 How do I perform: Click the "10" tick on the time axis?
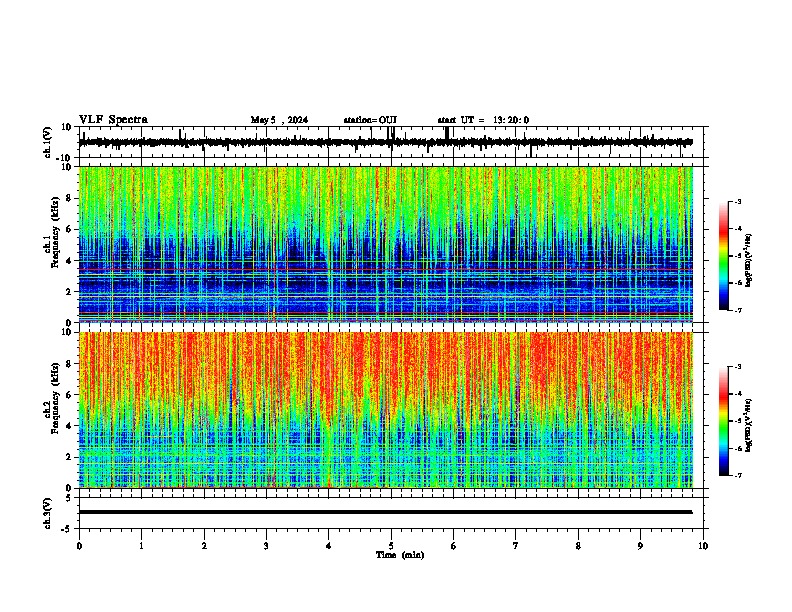pyautogui.click(x=703, y=546)
